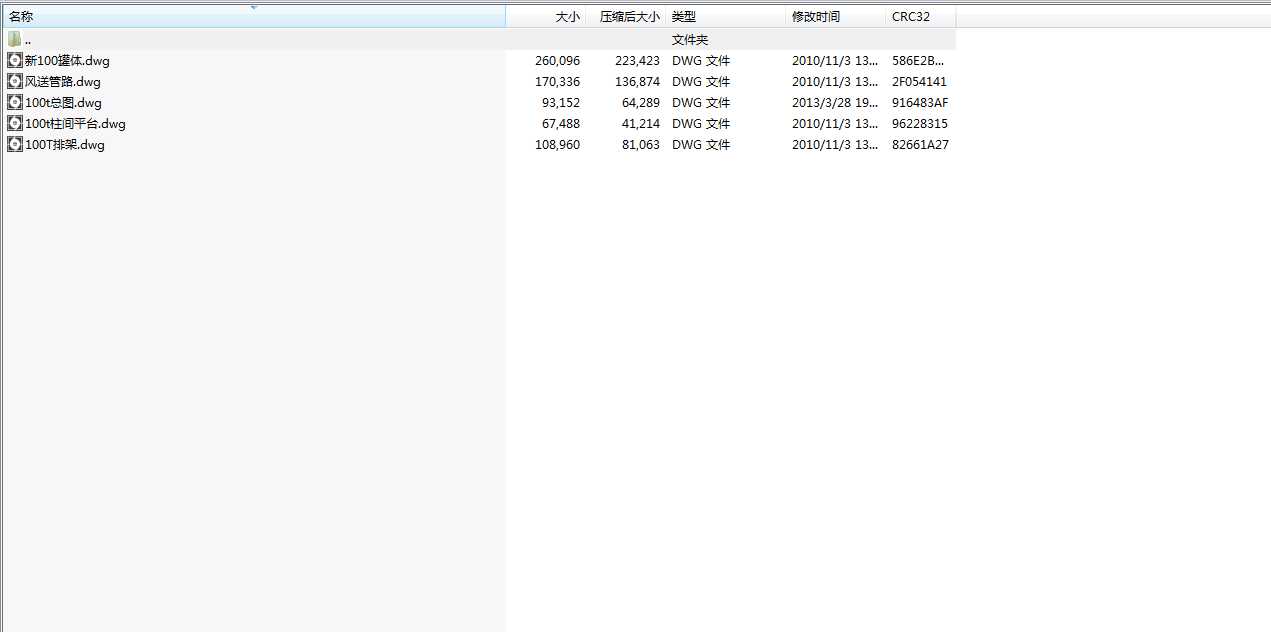Click the DWG 文件 type cell of 100T排架.dwg
Viewport: 1271px width, 632px height.
701,145
